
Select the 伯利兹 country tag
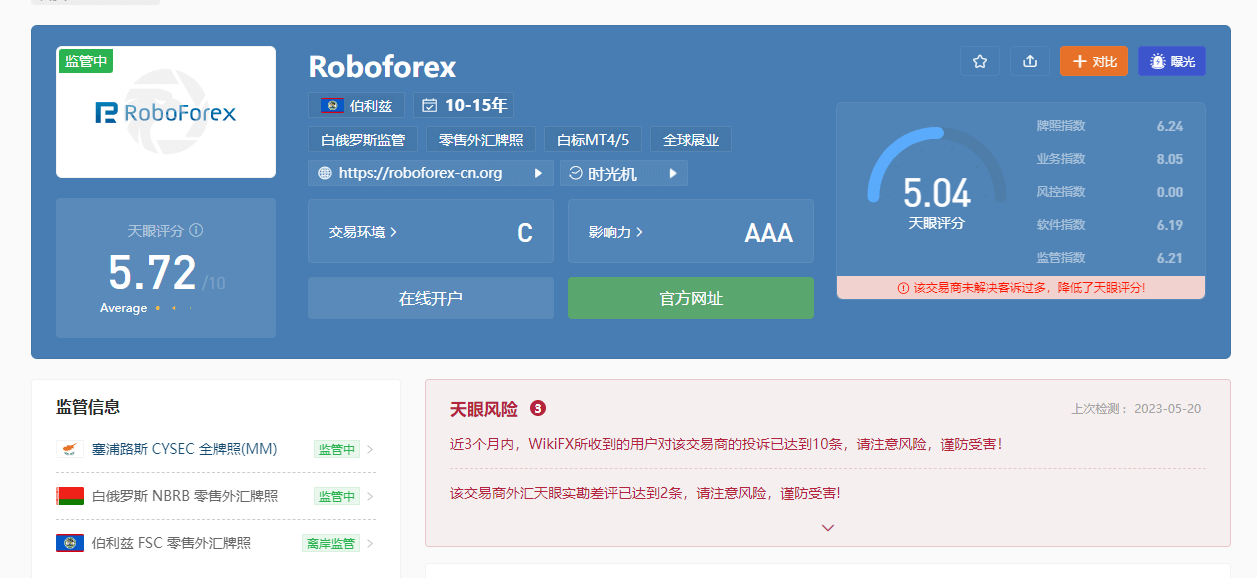click(357, 105)
